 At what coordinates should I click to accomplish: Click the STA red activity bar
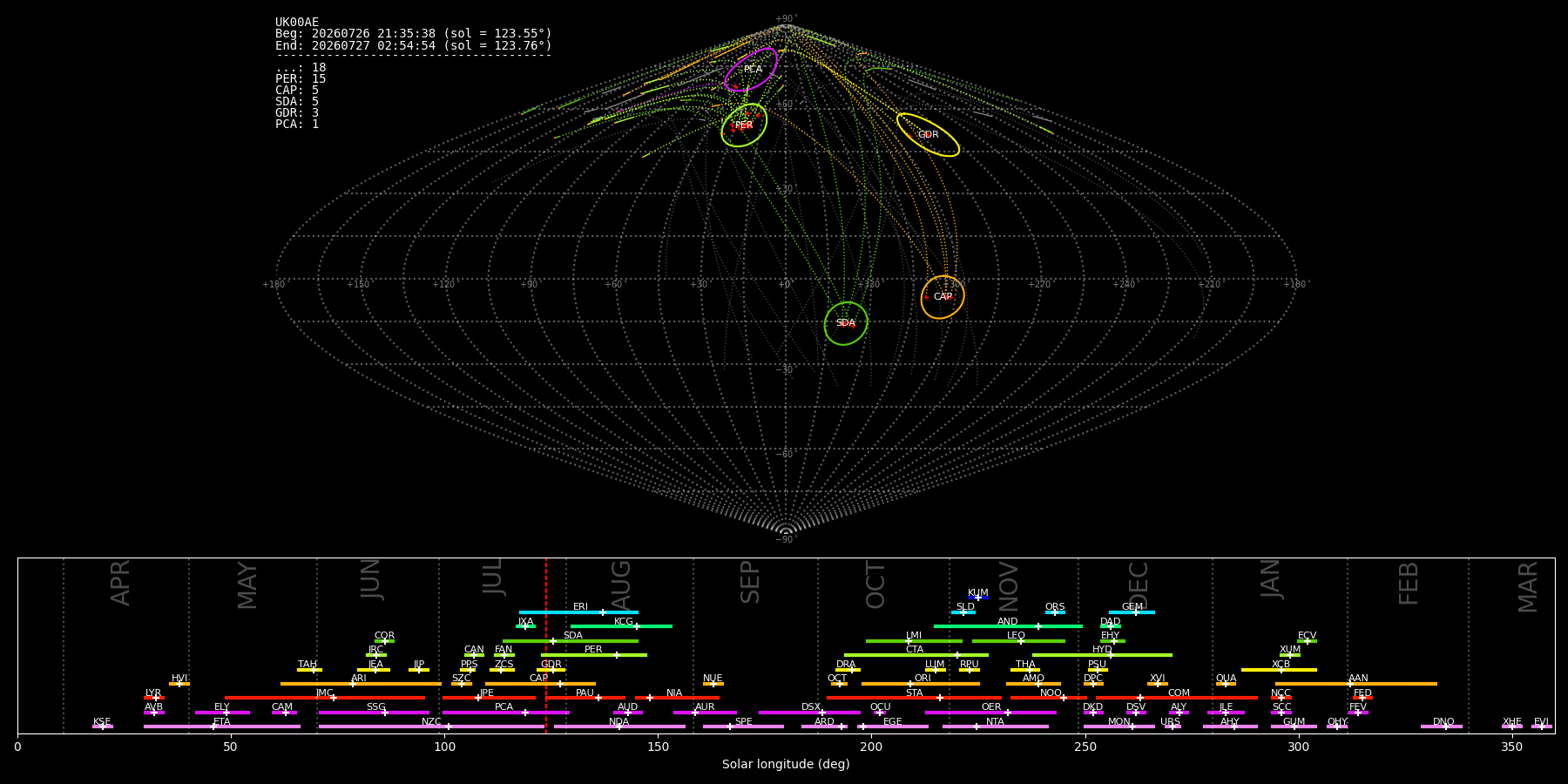point(914,698)
